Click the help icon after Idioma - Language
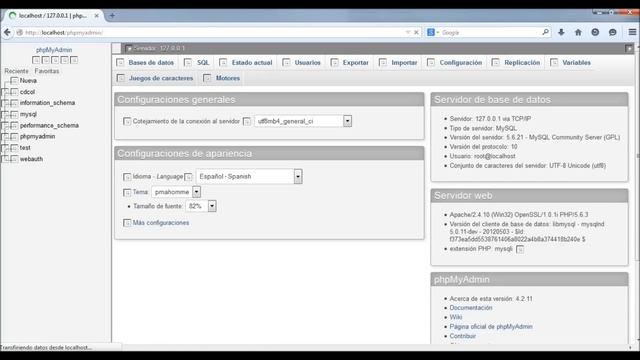This screenshot has width=640, height=360. [x=188, y=177]
